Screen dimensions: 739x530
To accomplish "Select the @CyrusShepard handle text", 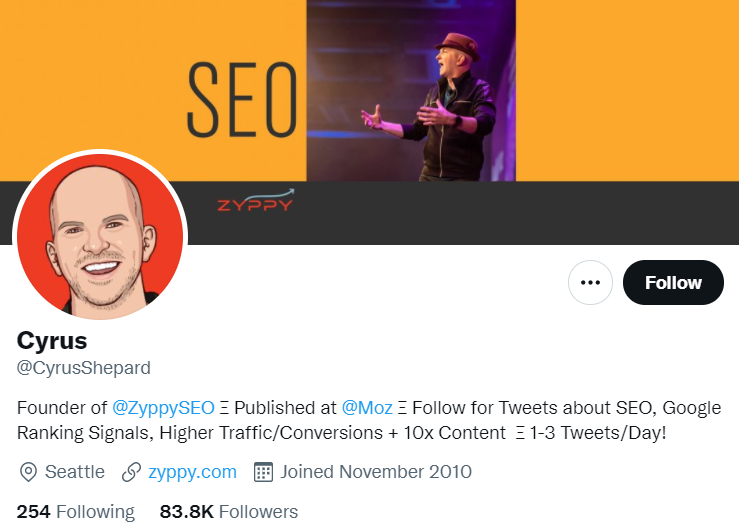I will [x=84, y=368].
